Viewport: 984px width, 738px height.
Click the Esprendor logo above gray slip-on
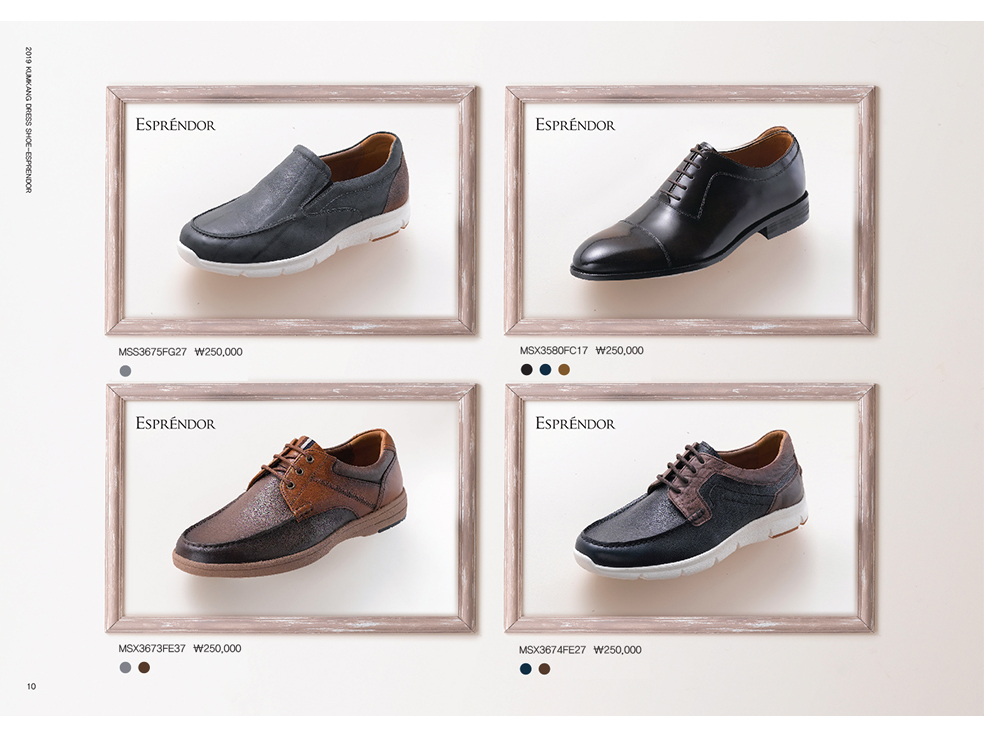(175, 124)
